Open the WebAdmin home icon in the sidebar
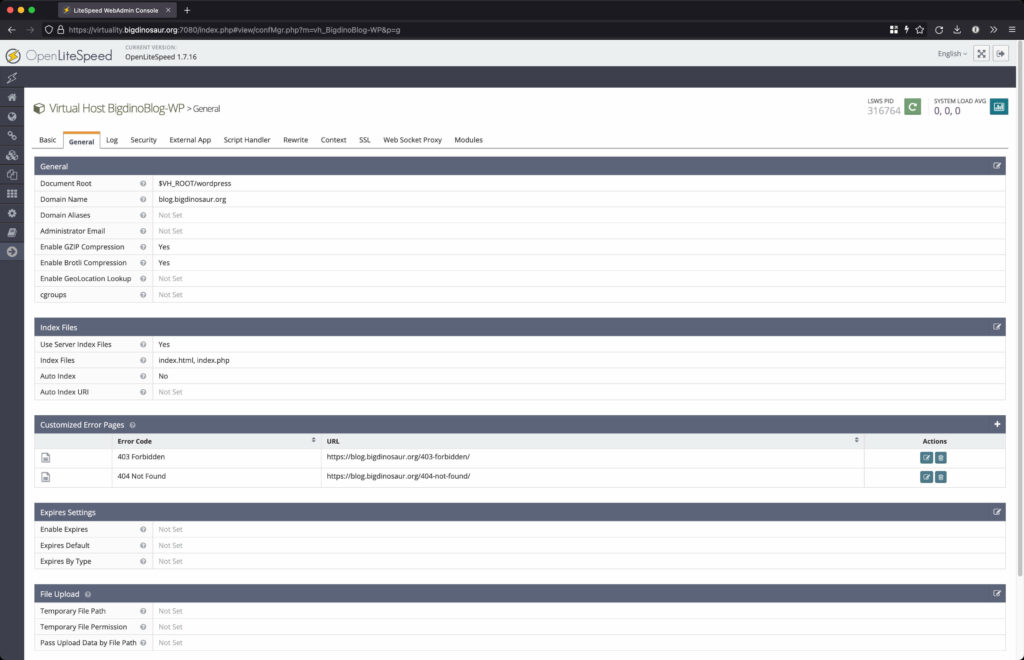The width and height of the screenshot is (1024, 660). click(11, 96)
